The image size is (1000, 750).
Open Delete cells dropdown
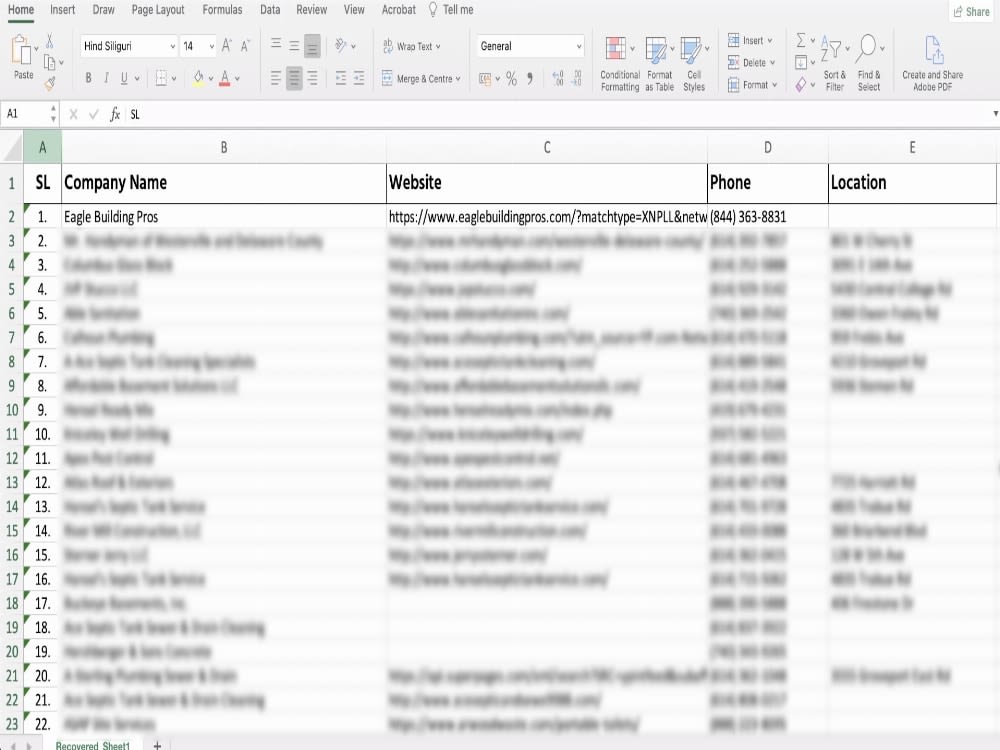752,62
